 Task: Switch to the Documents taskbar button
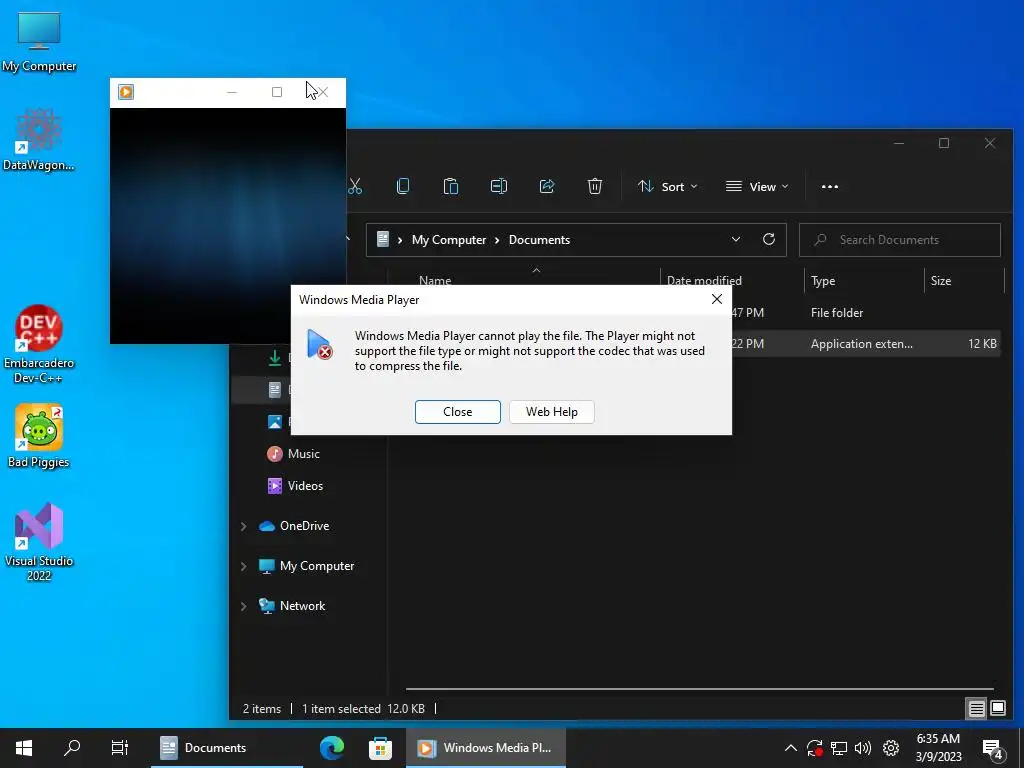pyautogui.click(x=227, y=748)
